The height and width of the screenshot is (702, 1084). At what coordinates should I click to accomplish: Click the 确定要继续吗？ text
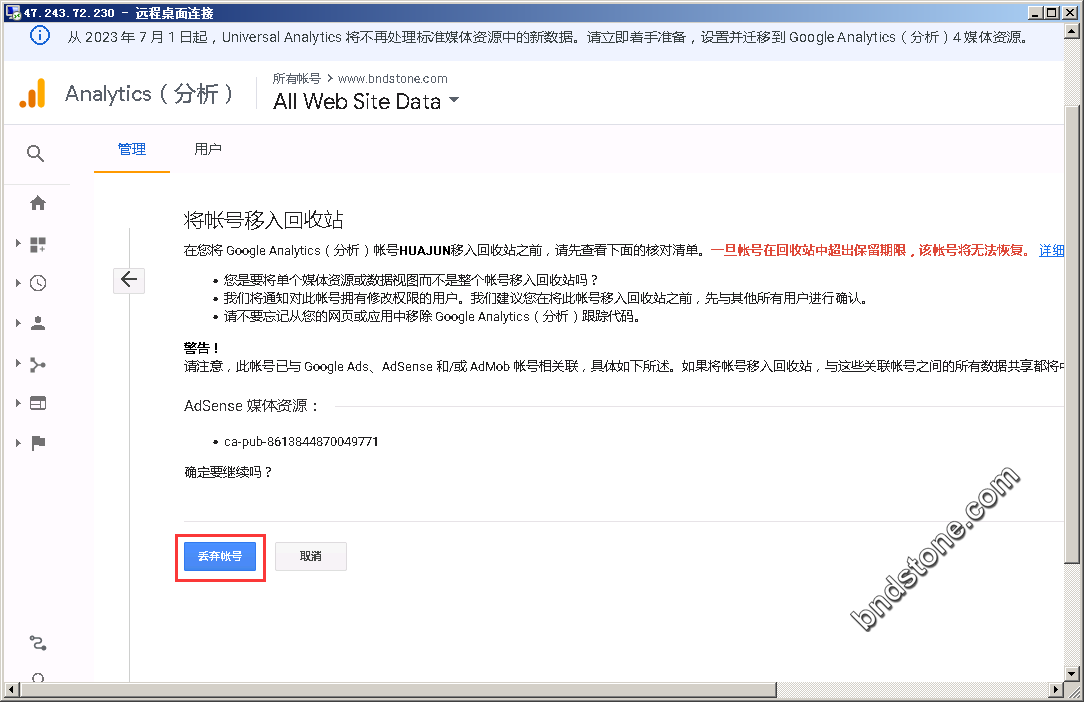tap(229, 472)
